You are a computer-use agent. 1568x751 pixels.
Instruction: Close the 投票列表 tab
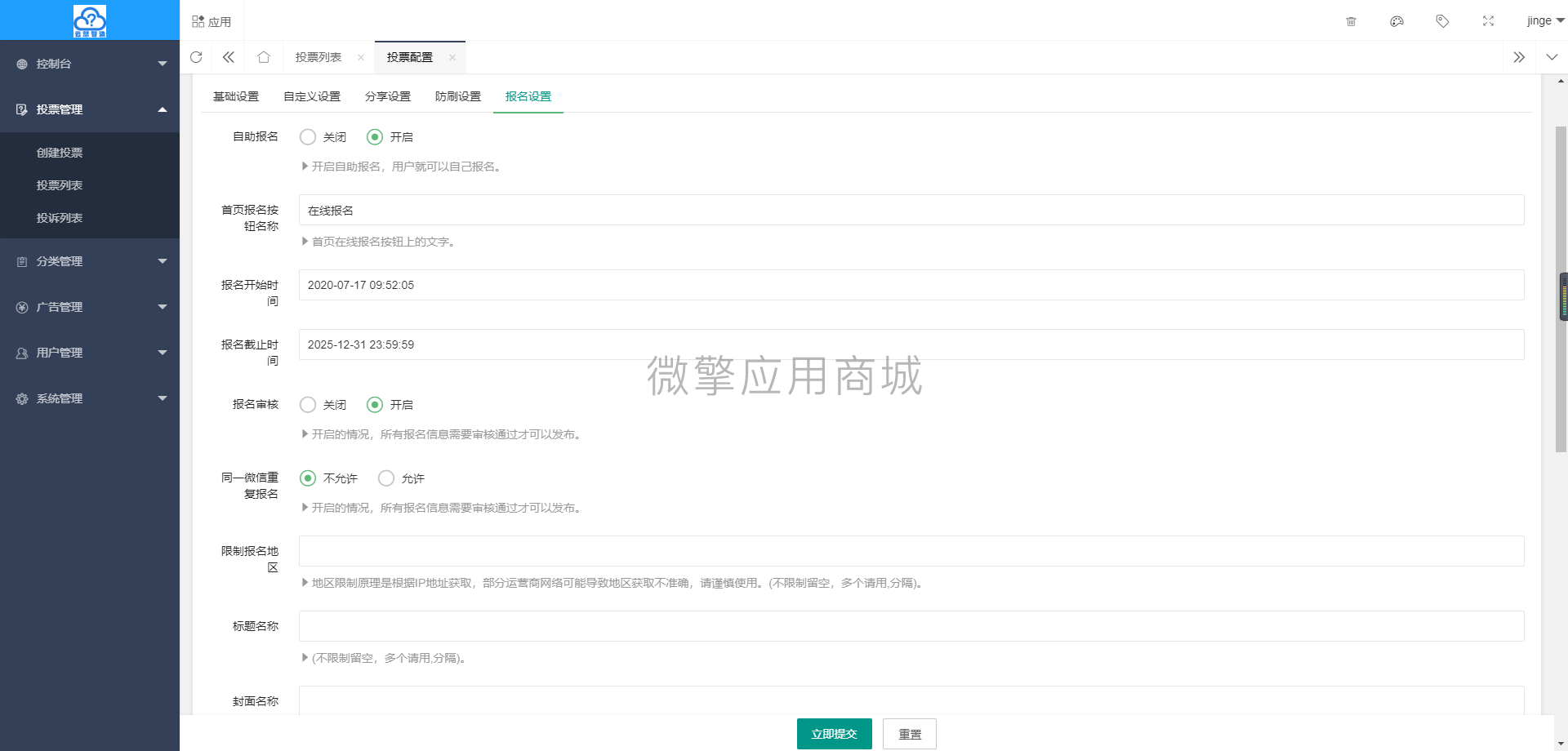click(361, 57)
